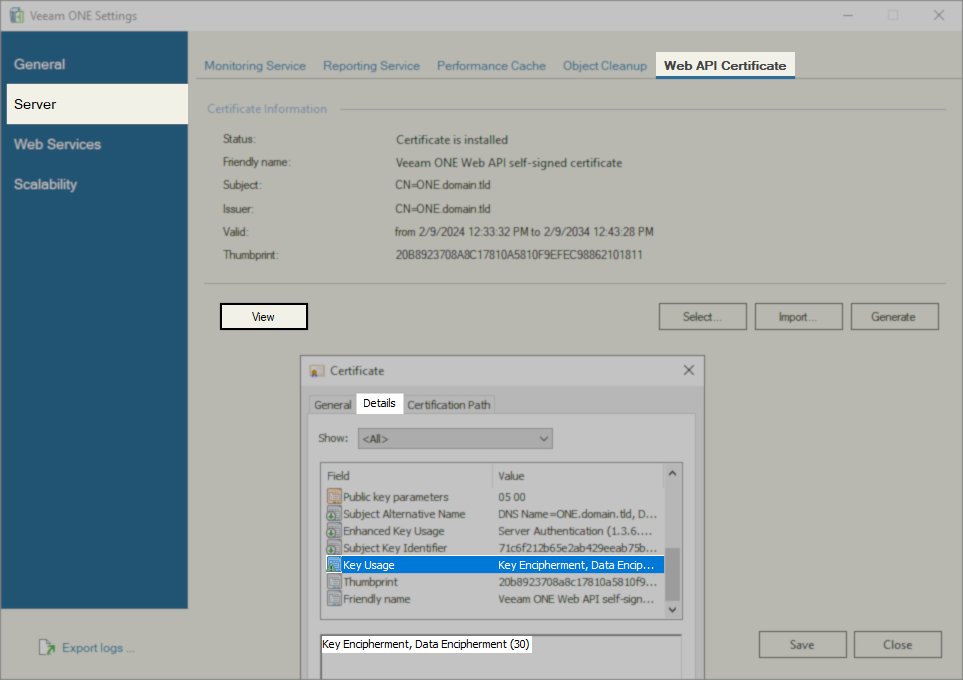The width and height of the screenshot is (963, 680).
Task: Select the Subject Alternative Name row
Action: pyautogui.click(x=495, y=514)
